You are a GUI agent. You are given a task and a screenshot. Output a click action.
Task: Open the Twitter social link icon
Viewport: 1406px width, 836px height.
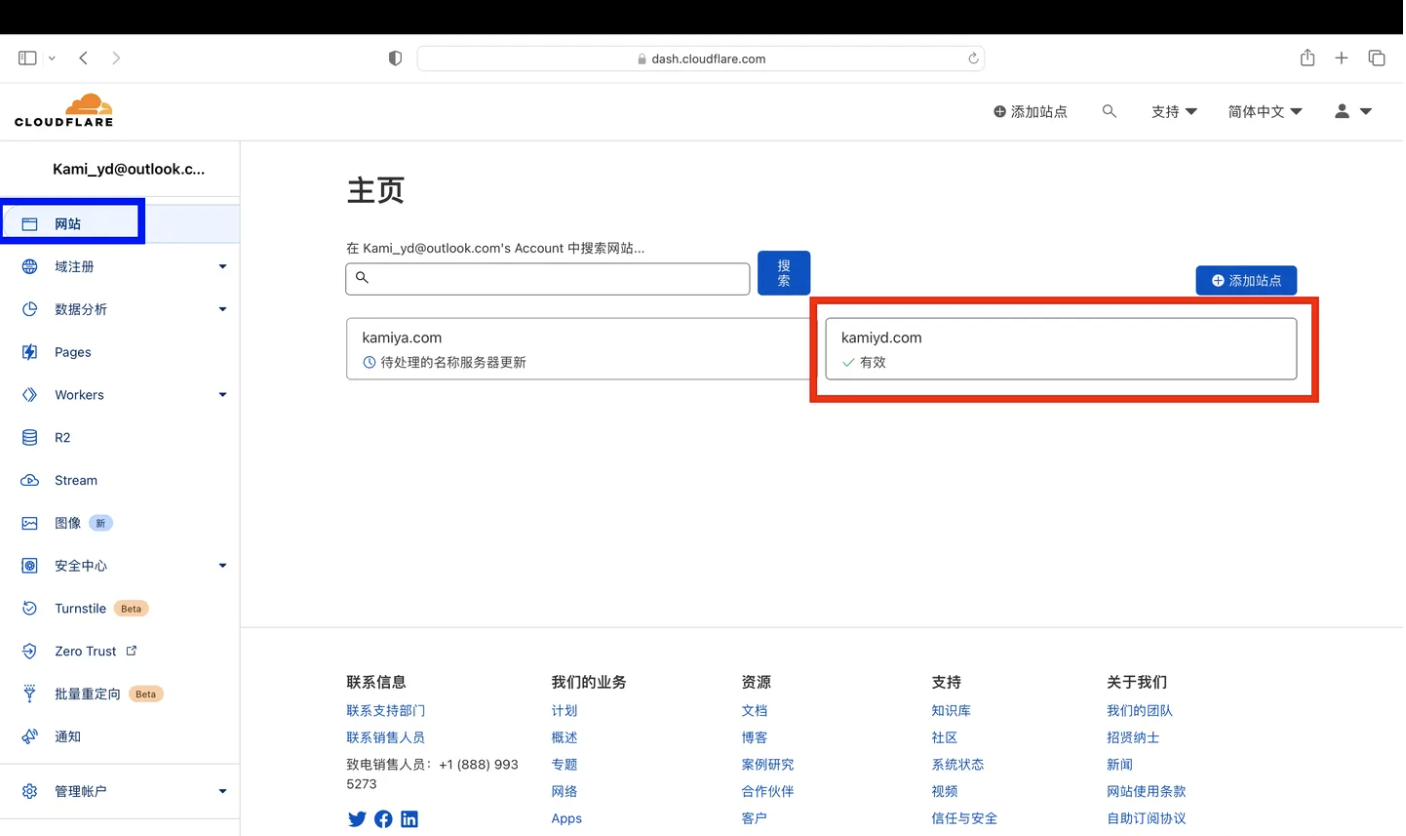coord(357,819)
